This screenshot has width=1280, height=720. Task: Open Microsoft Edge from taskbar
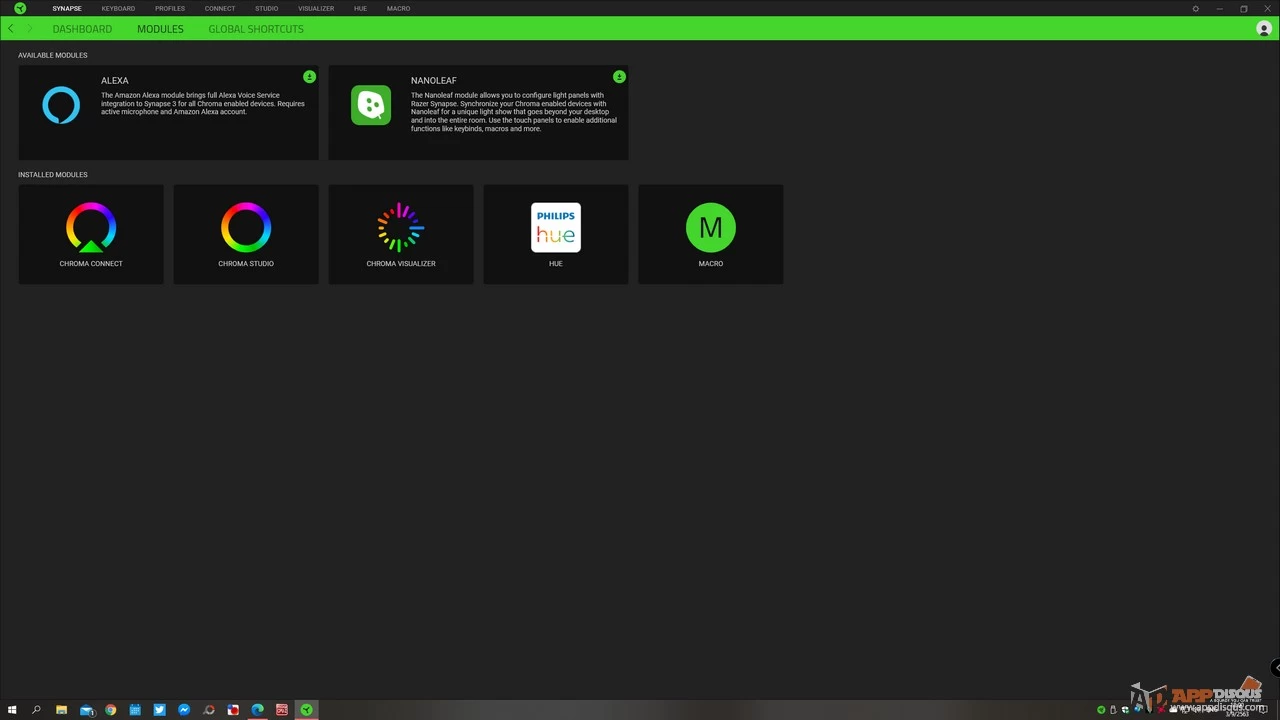[257, 710]
